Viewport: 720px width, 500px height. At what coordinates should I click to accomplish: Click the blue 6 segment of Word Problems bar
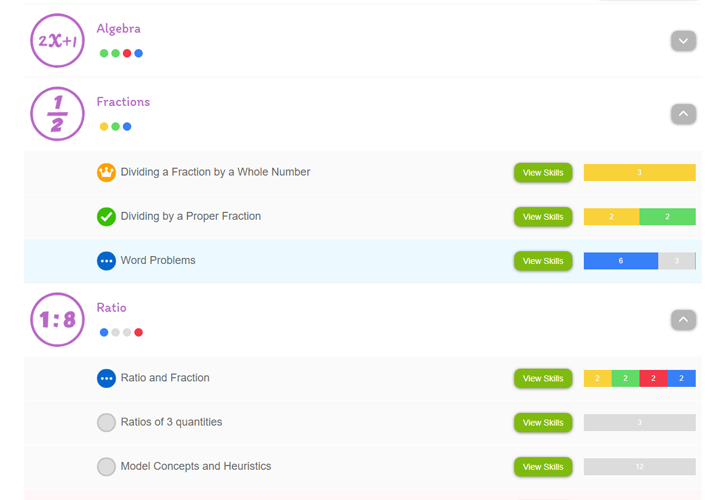tap(620, 261)
